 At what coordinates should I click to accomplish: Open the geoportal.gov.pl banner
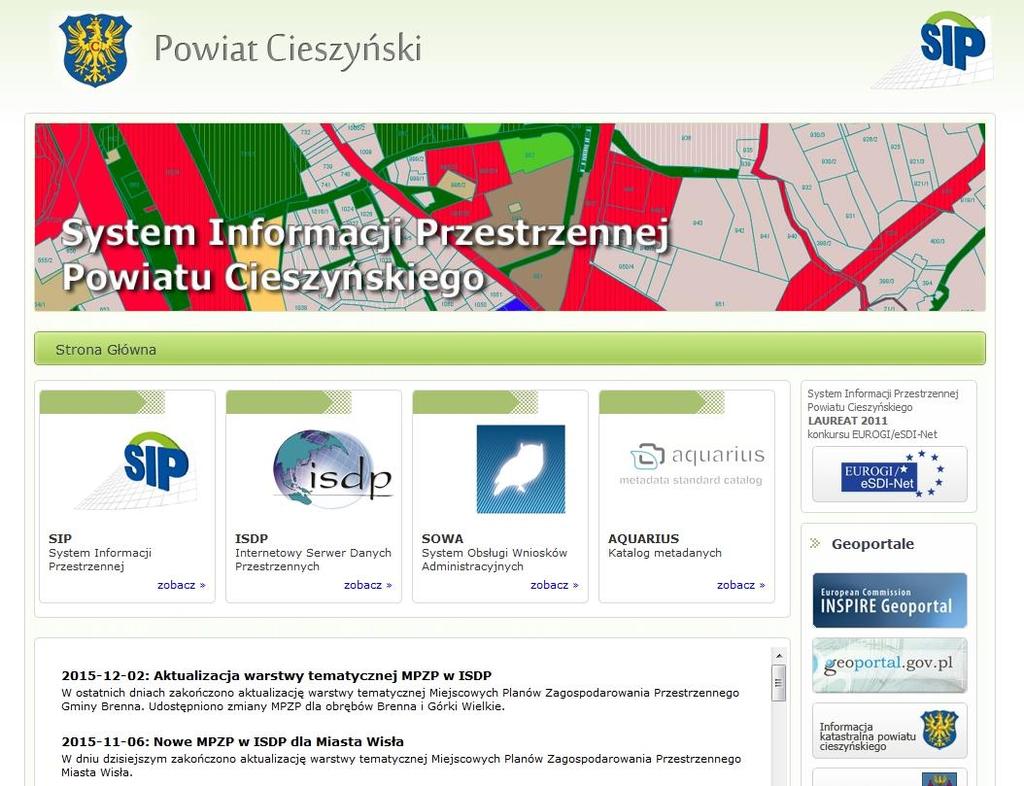pyautogui.click(x=889, y=665)
